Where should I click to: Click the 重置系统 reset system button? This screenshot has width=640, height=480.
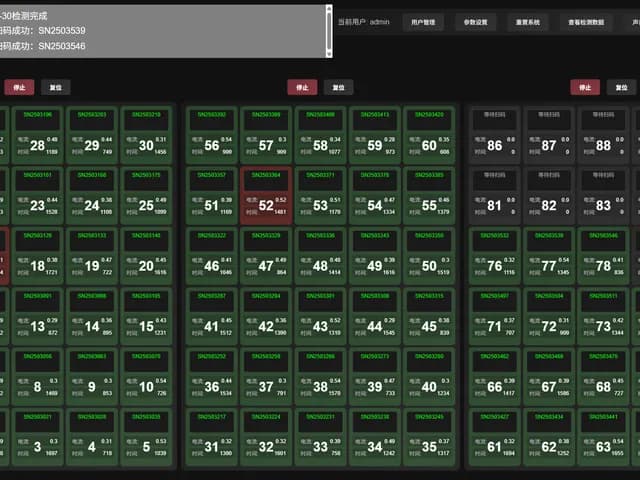pyautogui.click(x=527, y=22)
